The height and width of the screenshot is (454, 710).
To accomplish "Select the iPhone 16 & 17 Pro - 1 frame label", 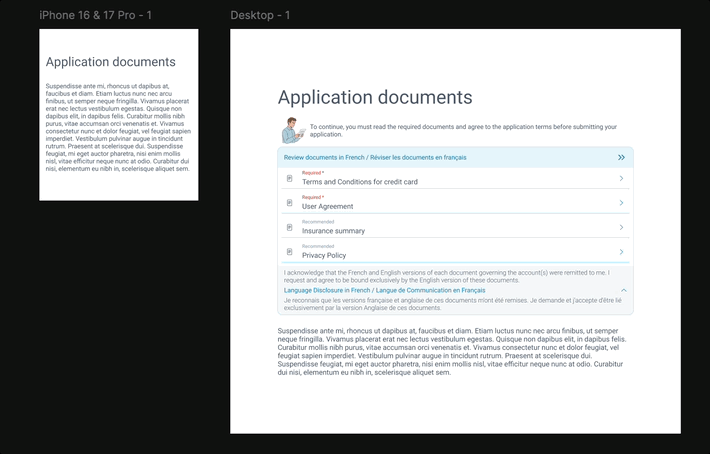I will tap(96, 15).
